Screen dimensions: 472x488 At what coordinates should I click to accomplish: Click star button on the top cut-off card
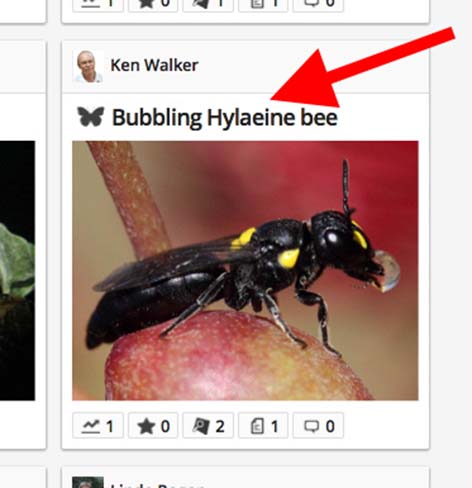(x=153, y=5)
